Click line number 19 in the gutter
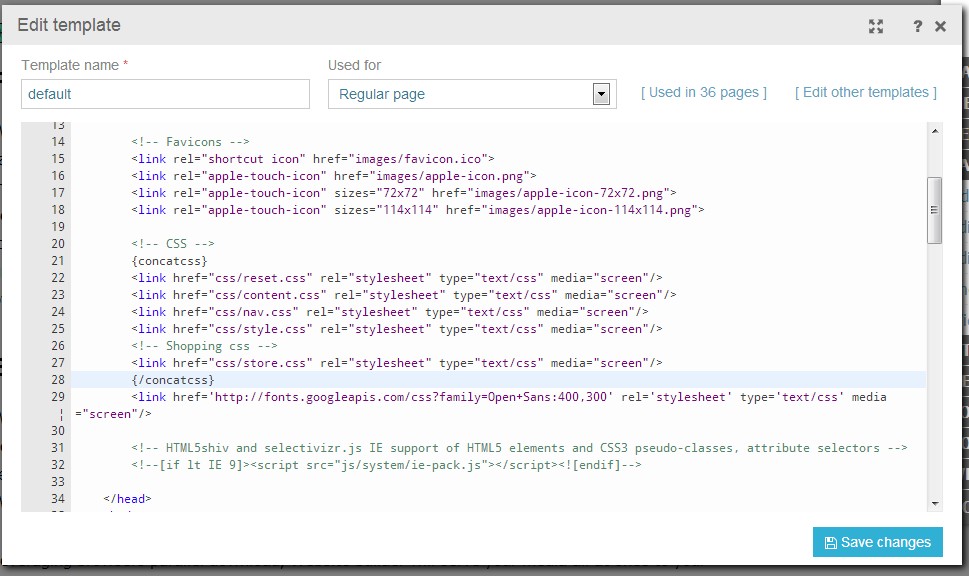The image size is (969, 576). (58, 227)
